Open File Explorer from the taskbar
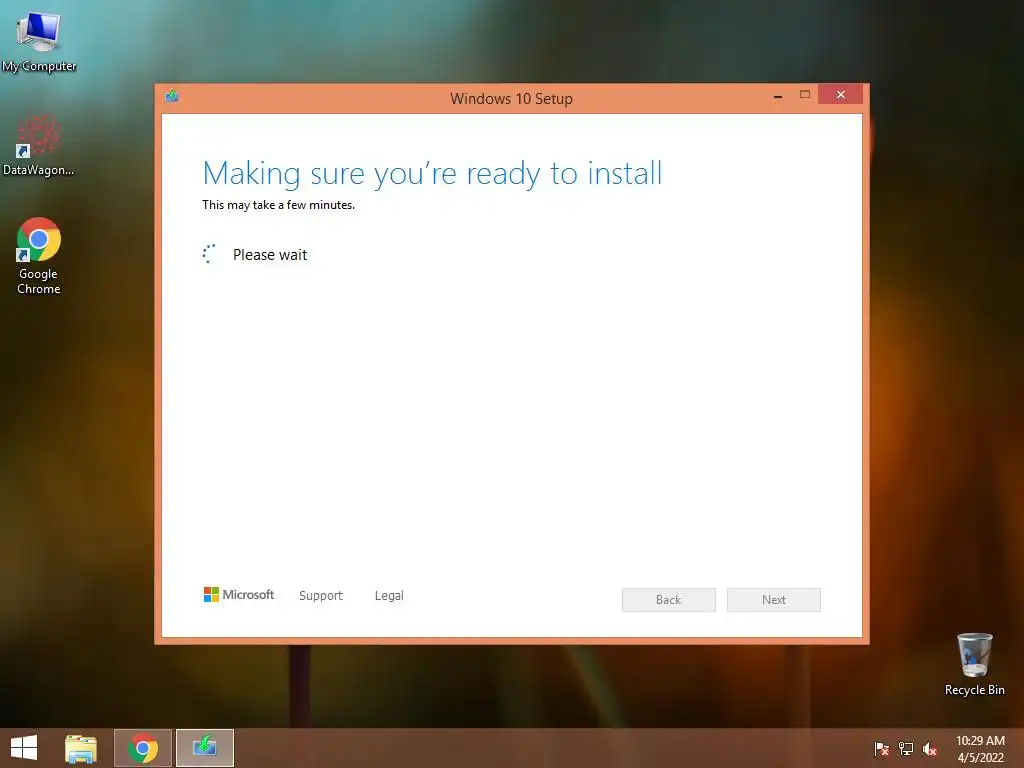Viewport: 1024px width, 768px height. click(81, 748)
